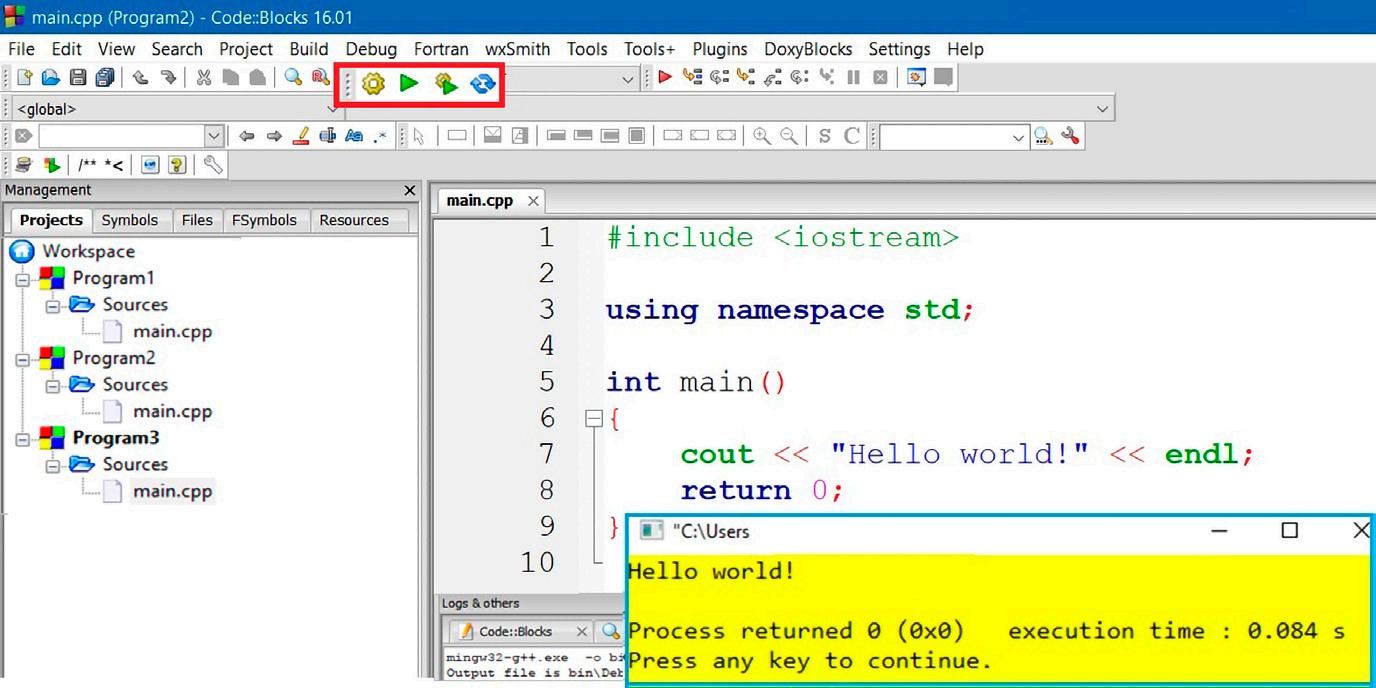Click the incremental search input field
The height and width of the screenshot is (688, 1376).
(x=121, y=136)
